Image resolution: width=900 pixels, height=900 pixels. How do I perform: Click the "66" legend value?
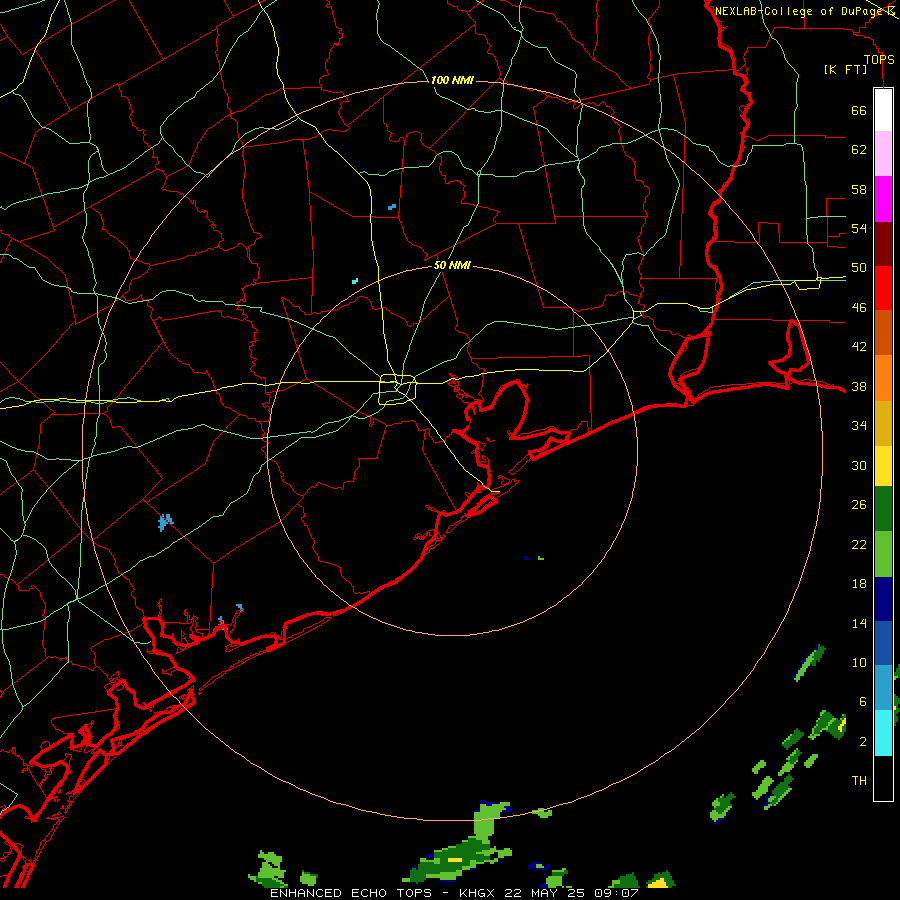[859, 110]
